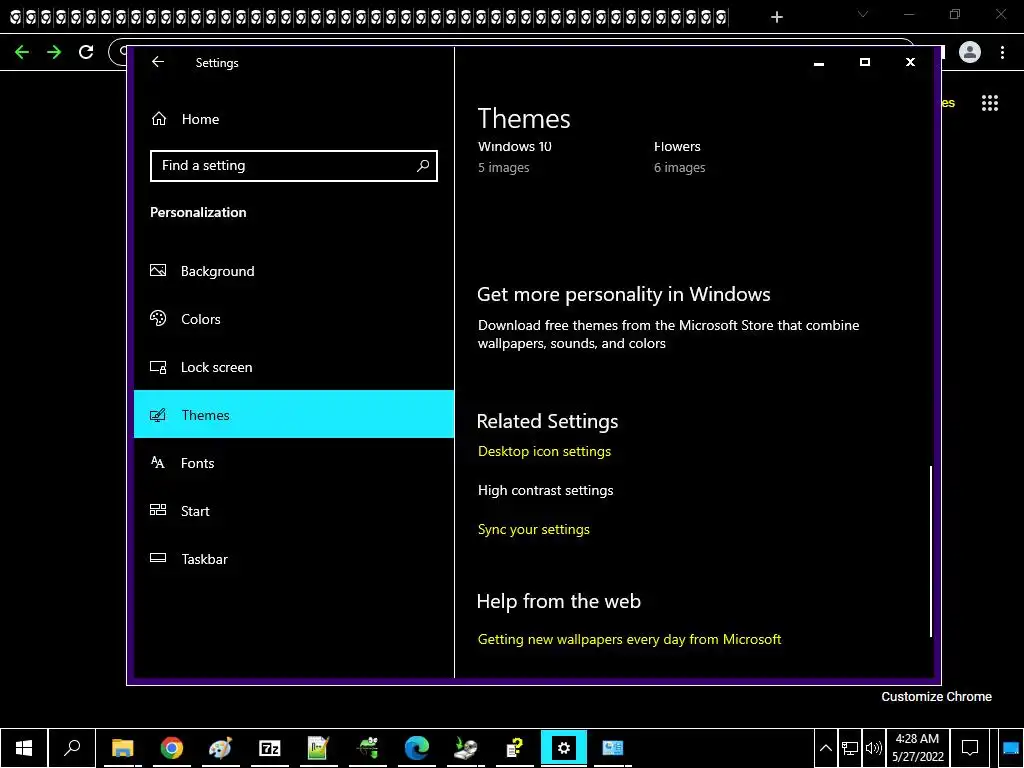Open 7-Zip from taskbar
The height and width of the screenshot is (768, 1024).
click(269, 748)
